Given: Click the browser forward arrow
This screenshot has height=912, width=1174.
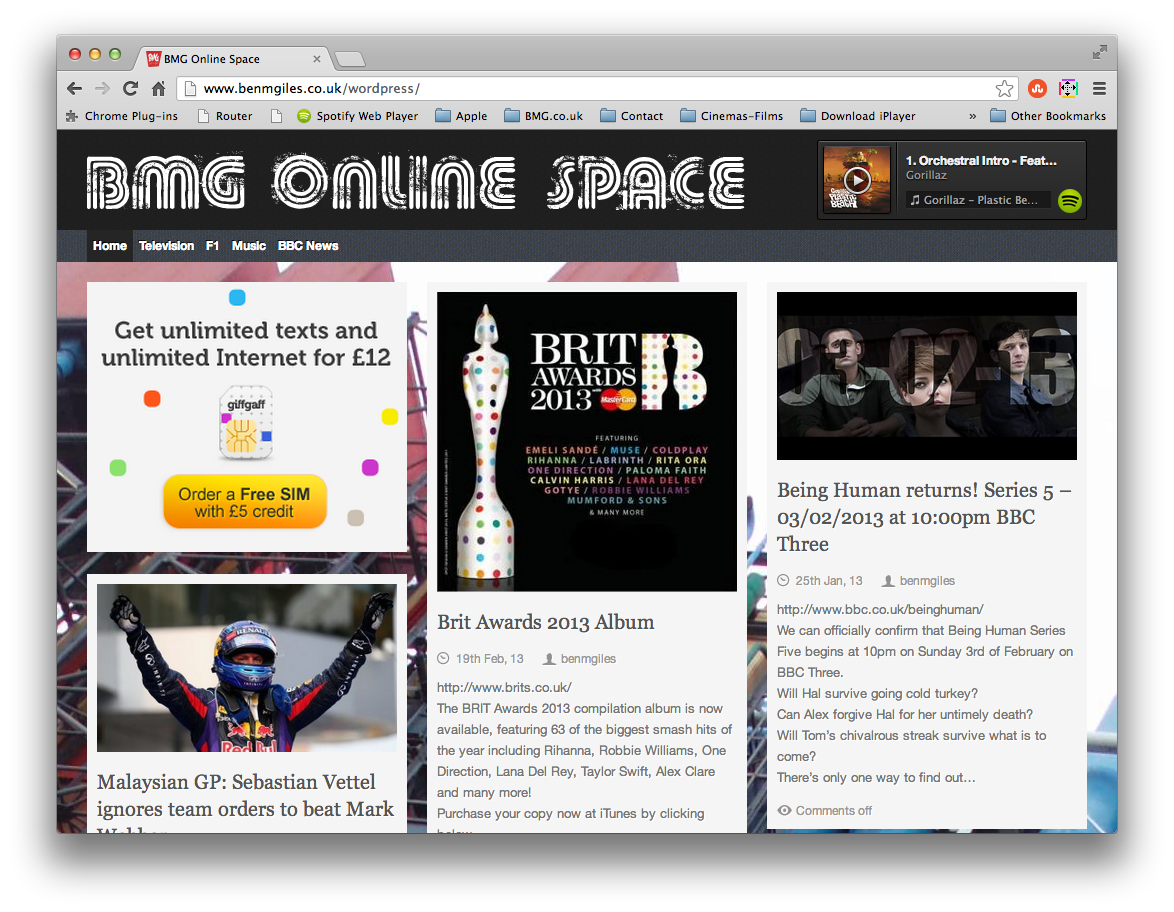Looking at the screenshot, I should 103,88.
